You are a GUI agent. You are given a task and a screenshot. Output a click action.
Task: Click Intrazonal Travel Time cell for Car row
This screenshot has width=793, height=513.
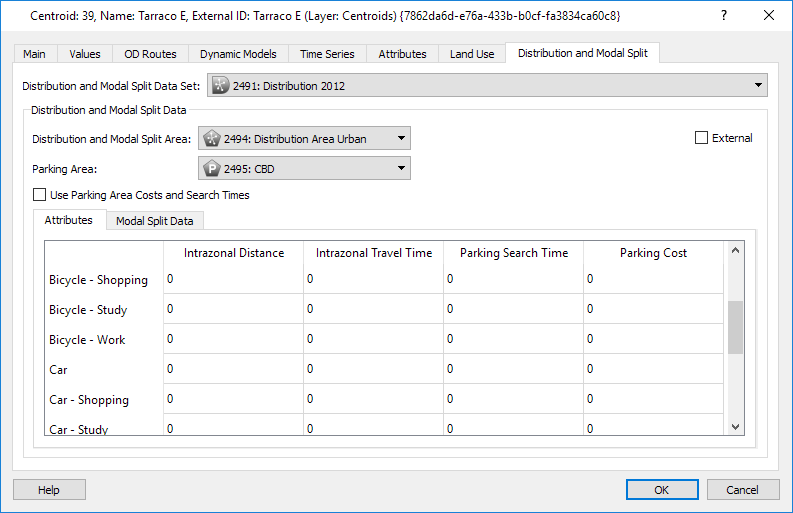click(374, 369)
